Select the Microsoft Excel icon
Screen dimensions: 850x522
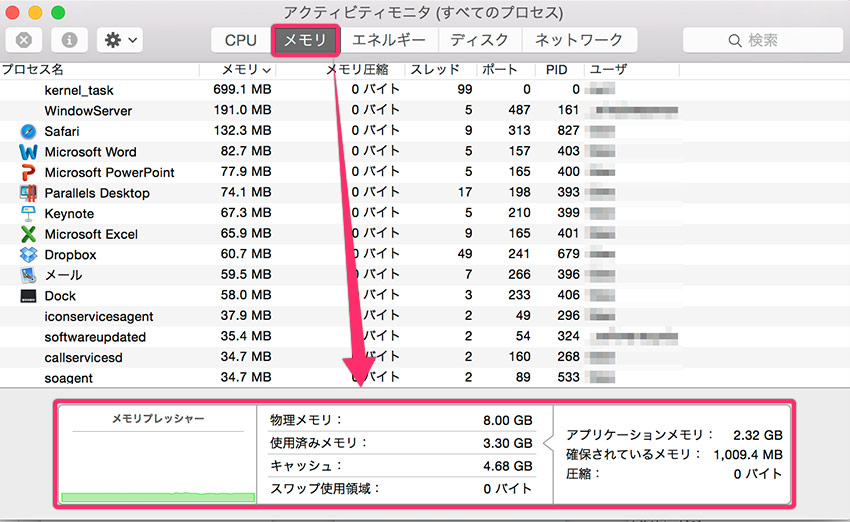coord(28,234)
